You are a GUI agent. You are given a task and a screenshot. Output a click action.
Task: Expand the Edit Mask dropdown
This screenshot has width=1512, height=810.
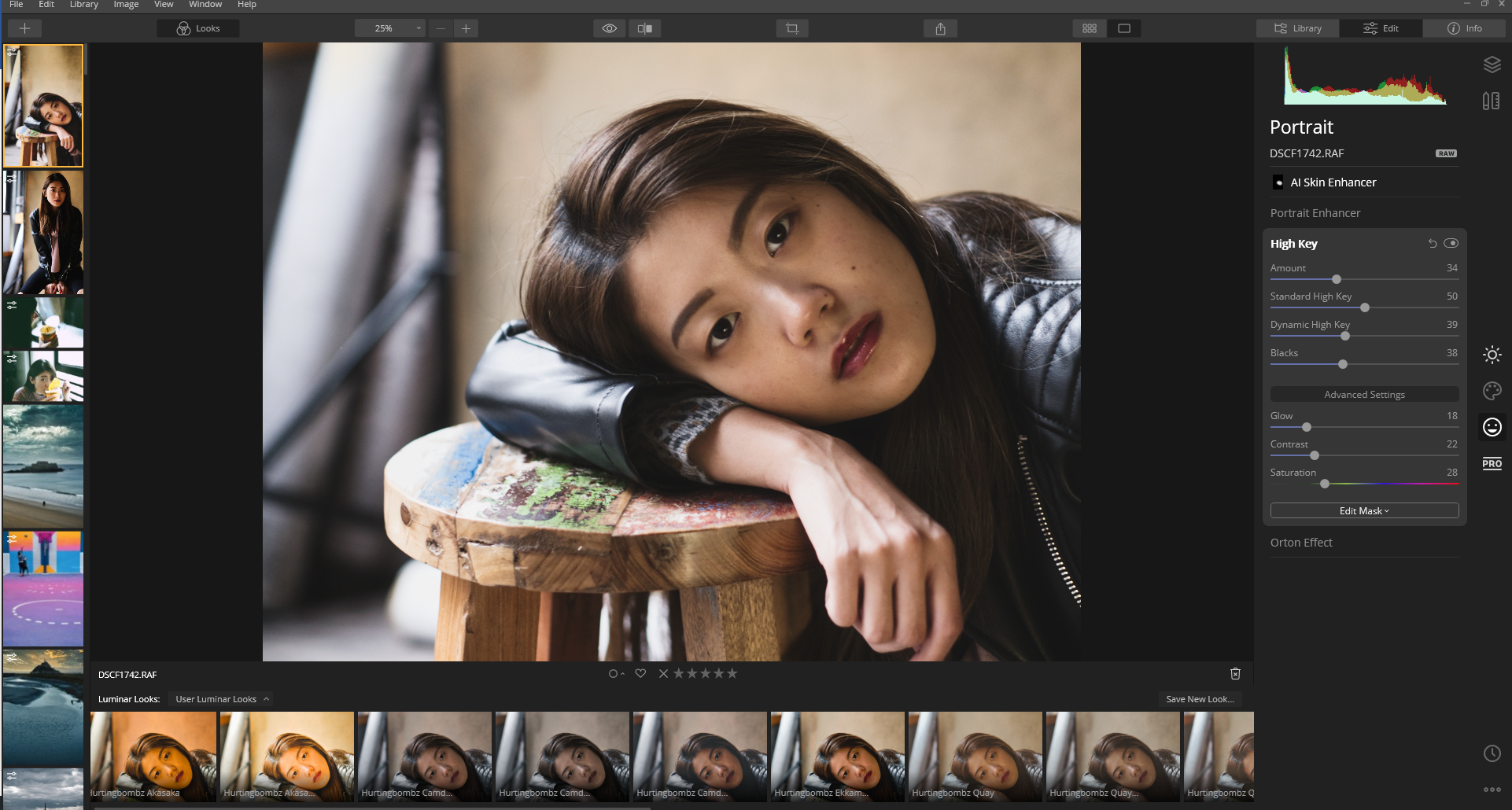(x=1363, y=510)
